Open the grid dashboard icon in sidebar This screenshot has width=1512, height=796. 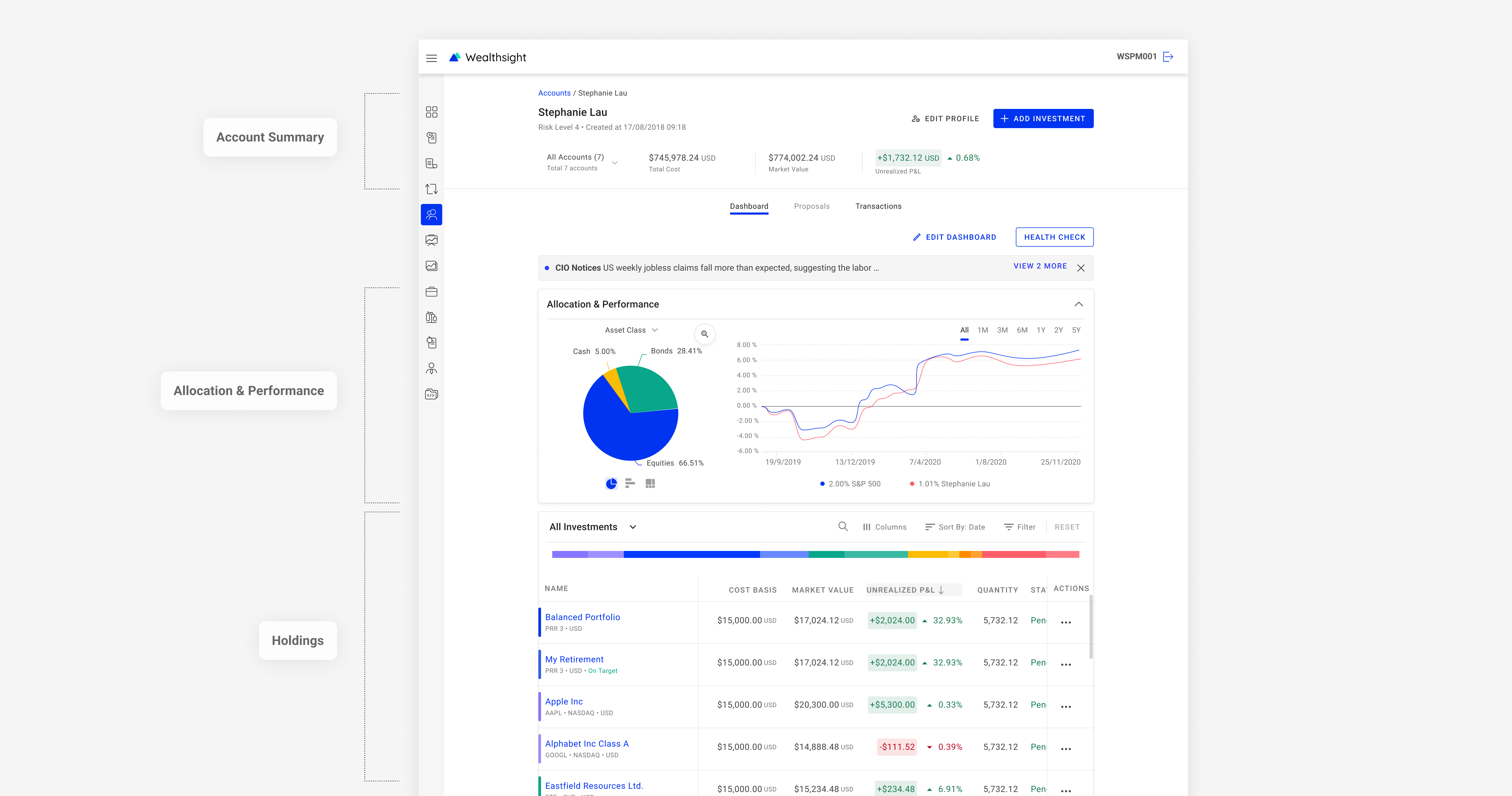(x=432, y=112)
